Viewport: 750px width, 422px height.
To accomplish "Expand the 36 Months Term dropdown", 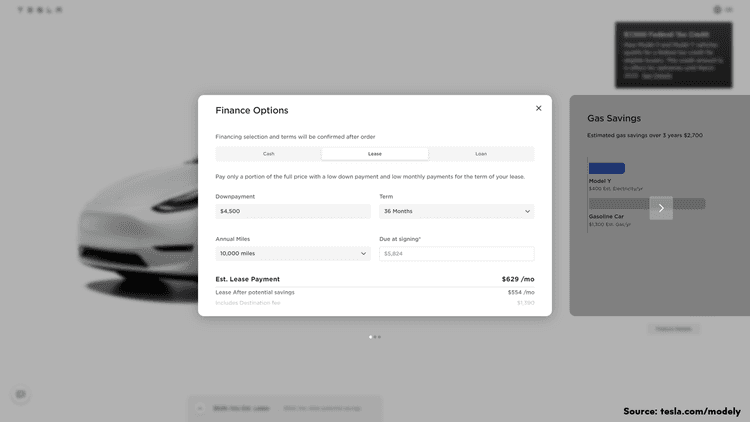I will coord(456,212).
